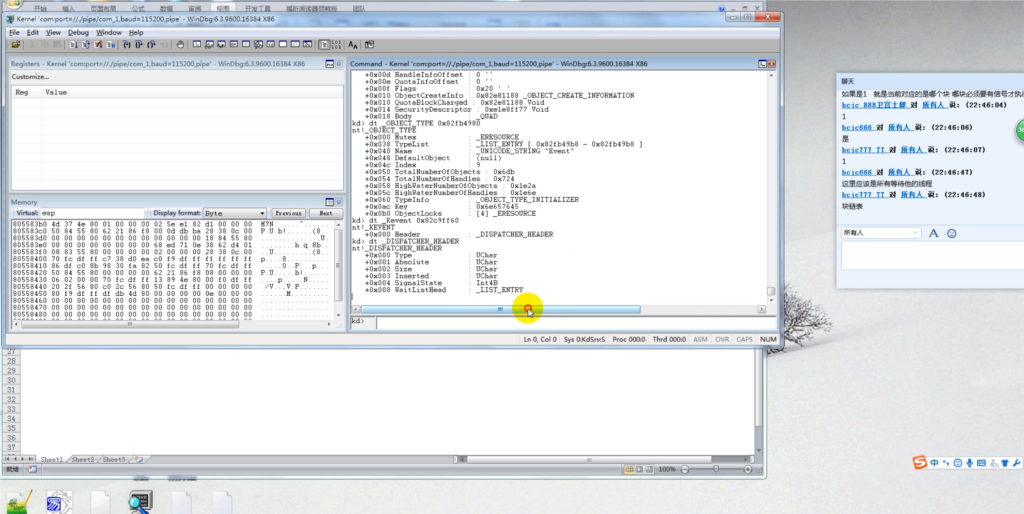Click the Sogou input method 'S' icon
The width and height of the screenshot is (1024, 514).
[x=920, y=462]
